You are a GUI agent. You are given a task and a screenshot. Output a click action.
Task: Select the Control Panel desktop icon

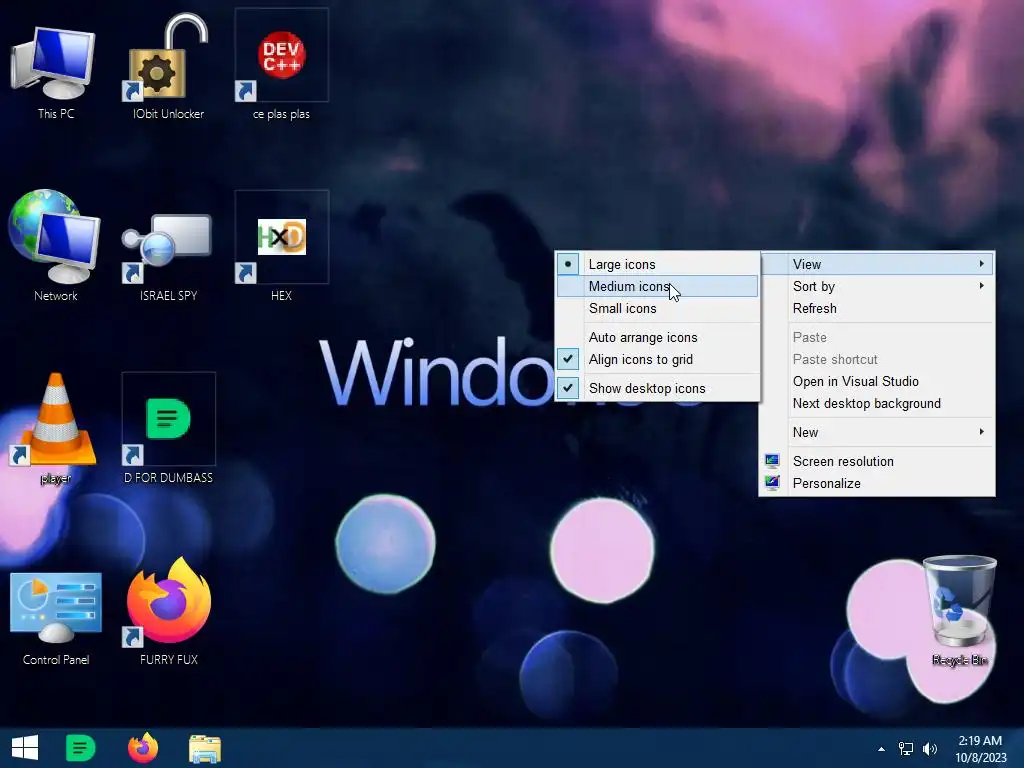click(56, 618)
